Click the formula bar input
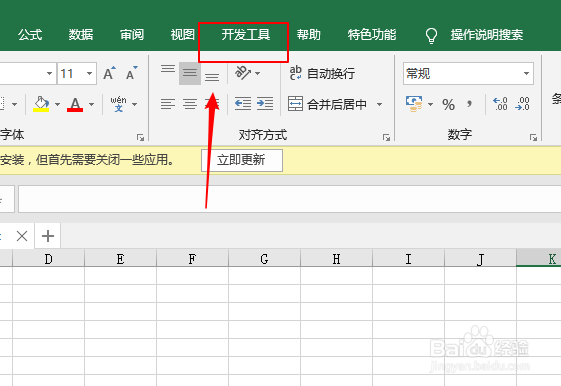The height and width of the screenshot is (386, 561). (289, 199)
